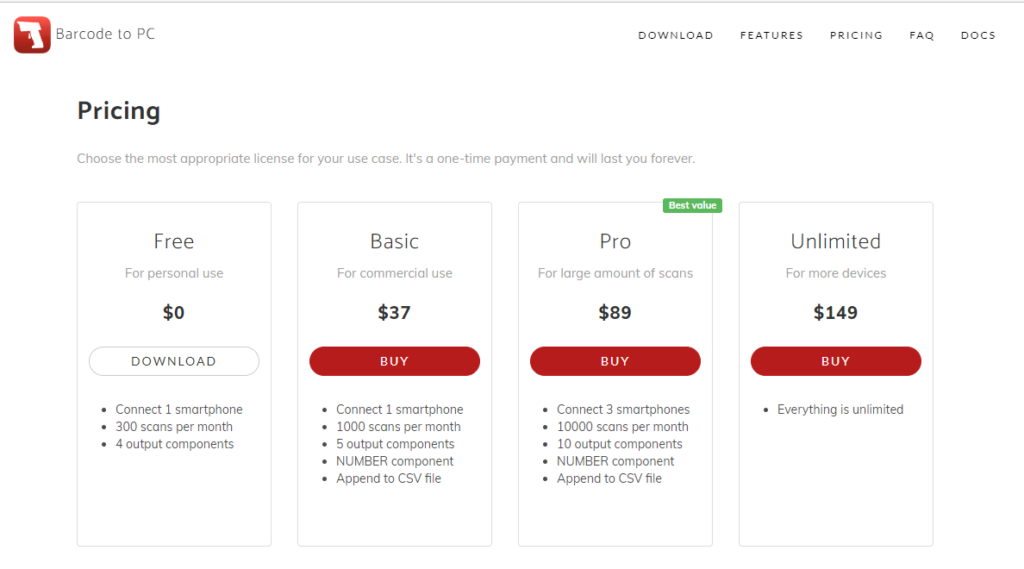Screen dimensions: 1024x569
Task: Select the Basic plan heading
Action: [x=394, y=242]
